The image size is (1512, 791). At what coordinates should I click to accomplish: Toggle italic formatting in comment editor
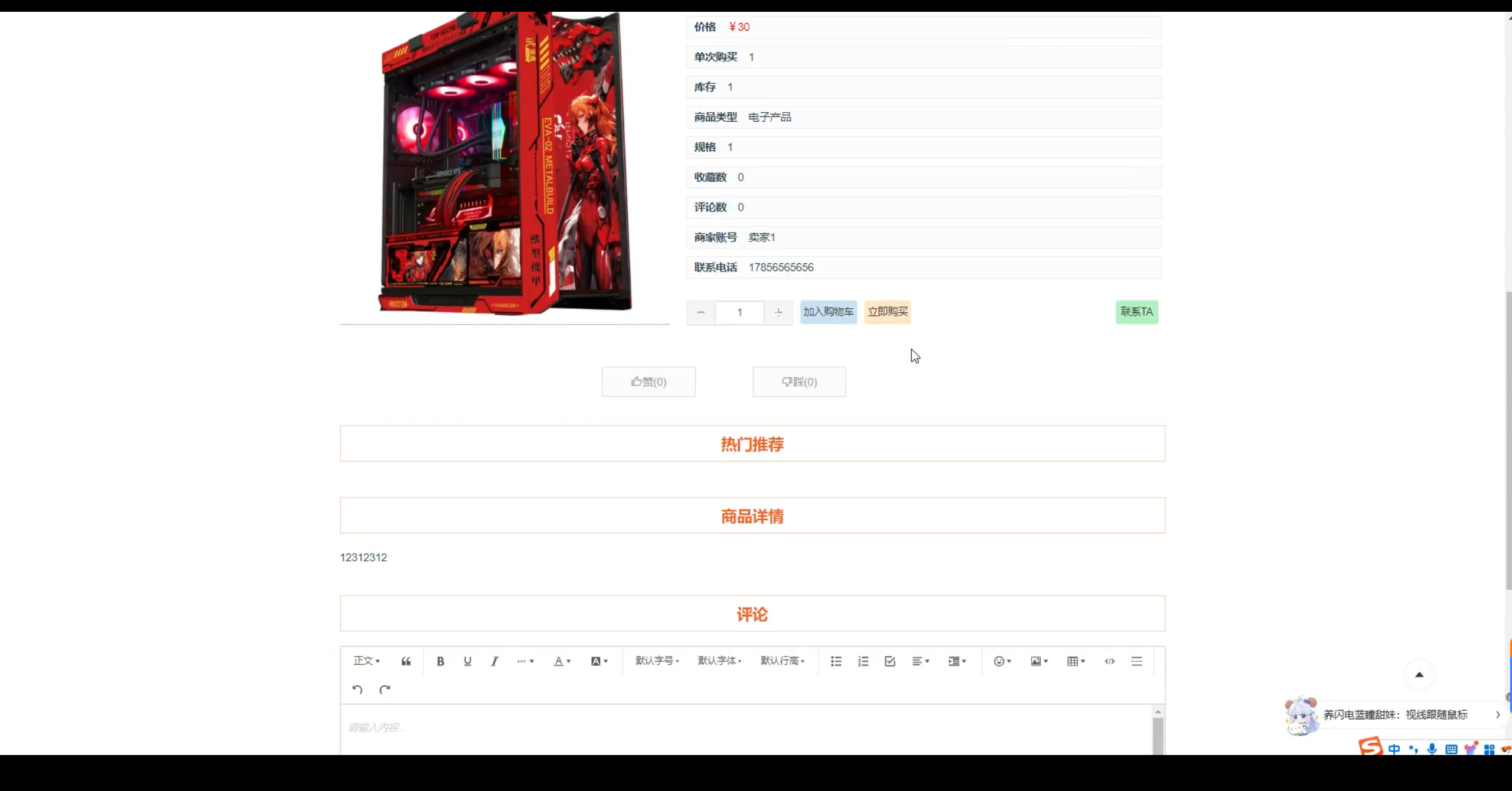(494, 661)
